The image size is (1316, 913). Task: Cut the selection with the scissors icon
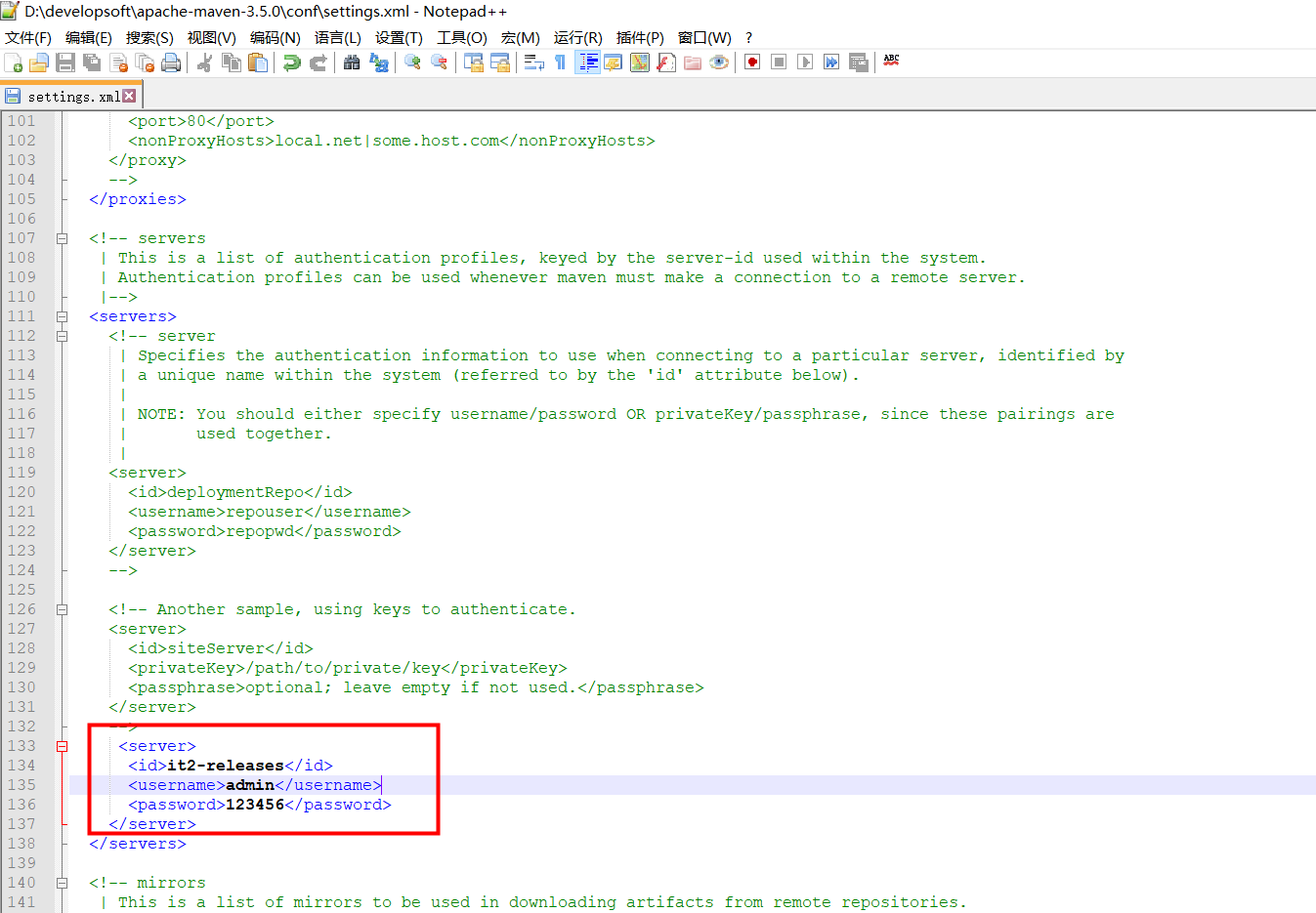(x=204, y=62)
